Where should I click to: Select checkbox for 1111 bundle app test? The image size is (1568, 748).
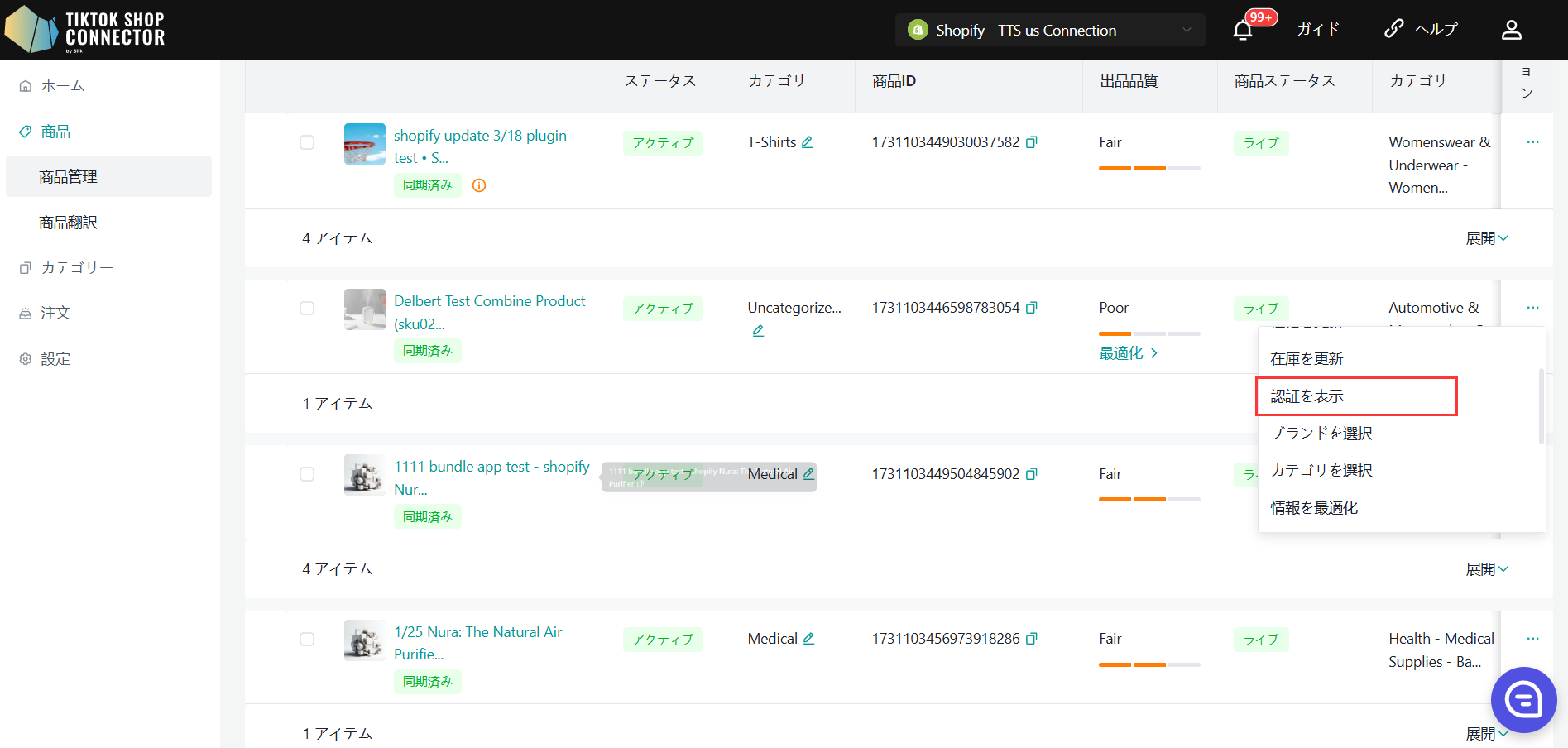point(307,474)
